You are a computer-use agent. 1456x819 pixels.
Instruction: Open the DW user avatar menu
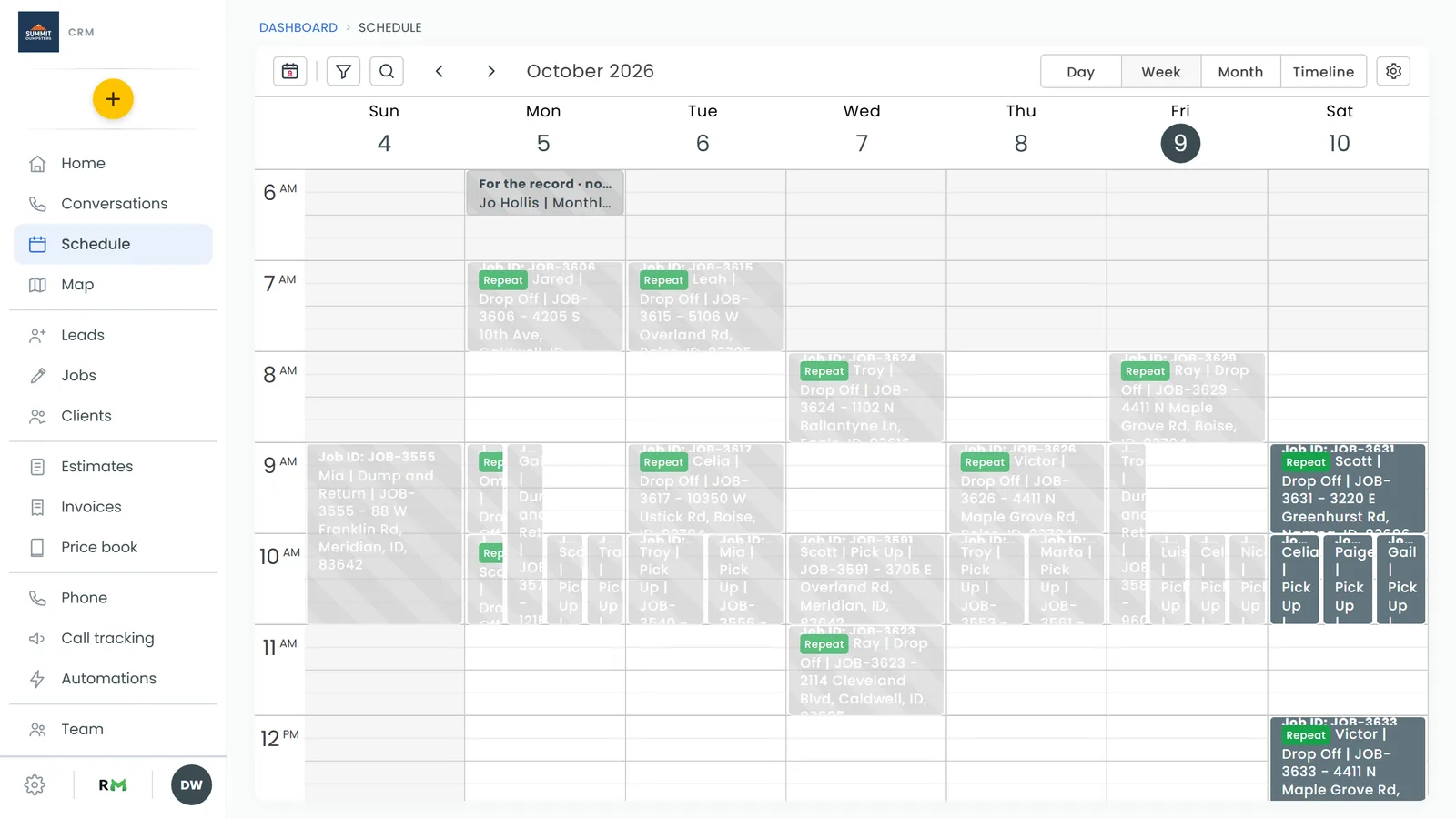coord(191,784)
